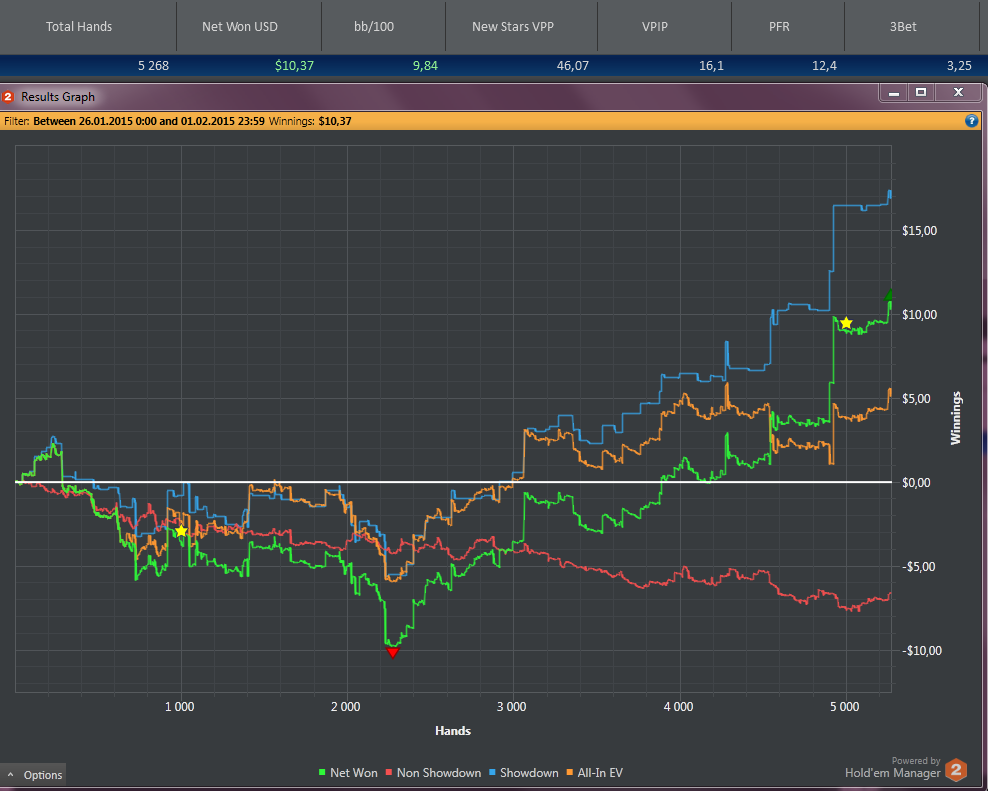Select the 9,84 bb/100 cell
The height and width of the screenshot is (791, 988).
pos(425,66)
